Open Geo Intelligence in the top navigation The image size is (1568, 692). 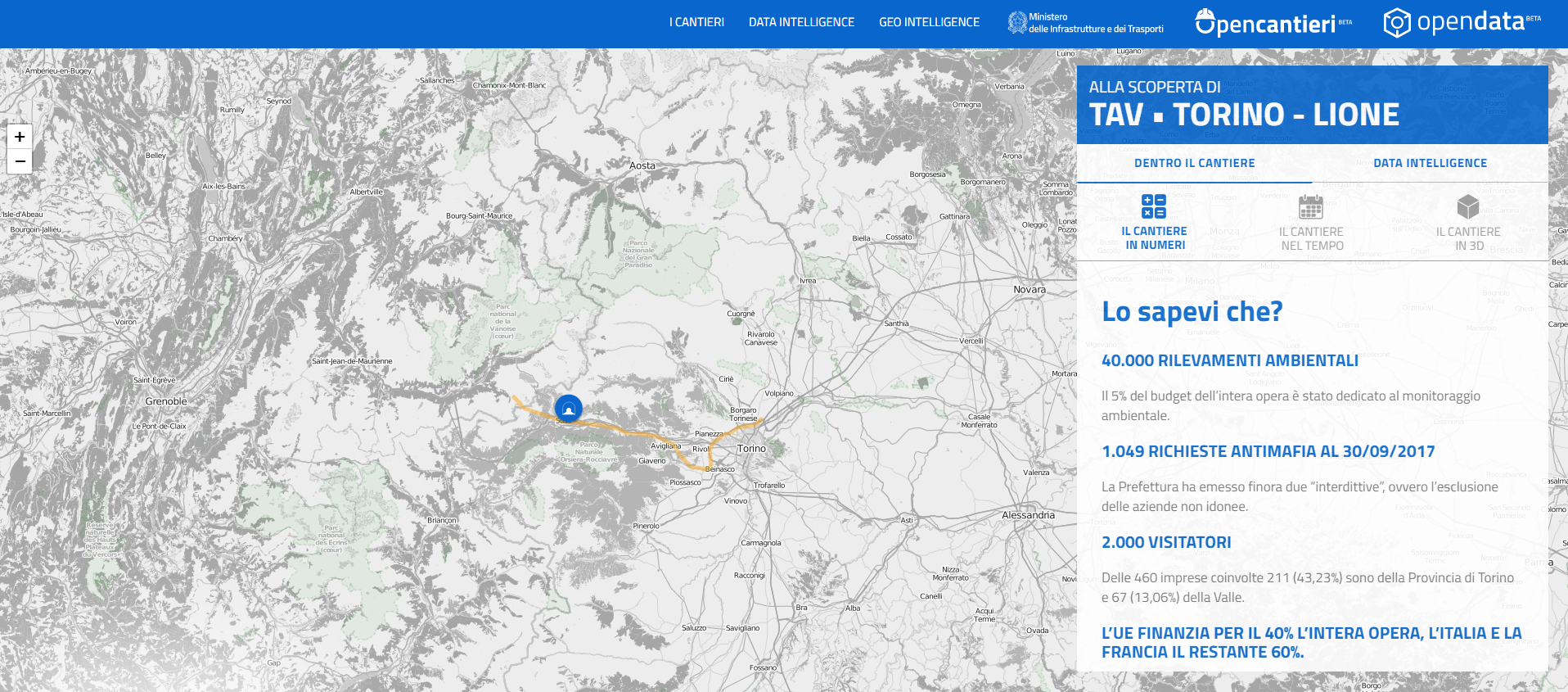(929, 22)
